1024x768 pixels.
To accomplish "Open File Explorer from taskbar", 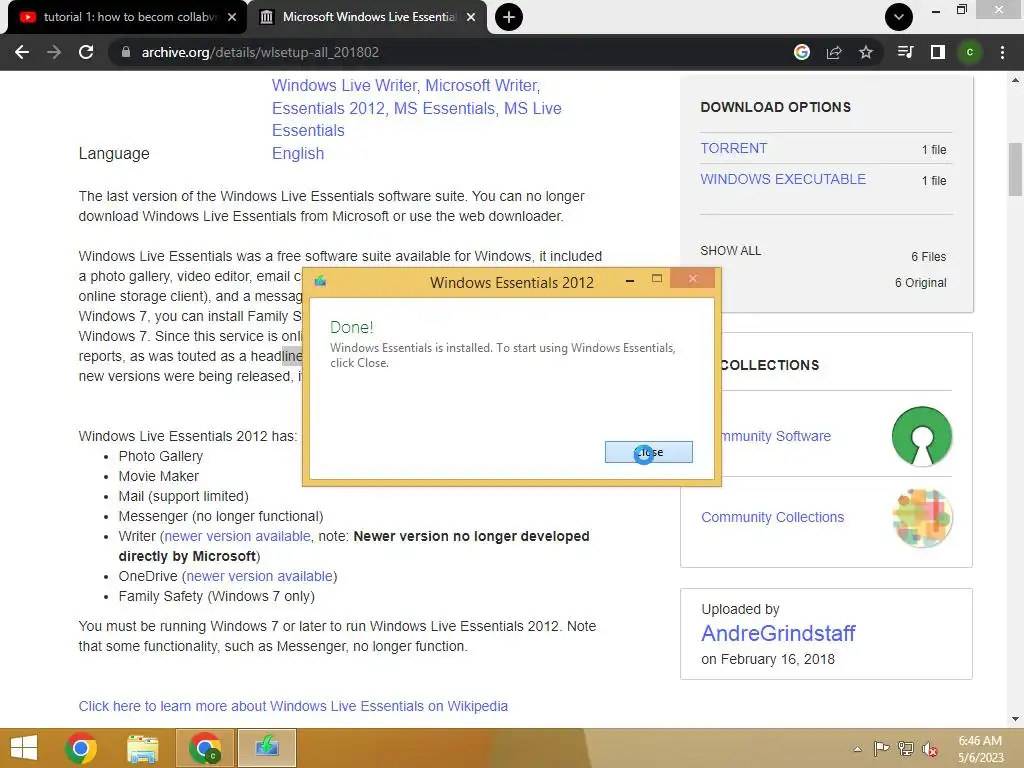I will pyautogui.click(x=143, y=748).
